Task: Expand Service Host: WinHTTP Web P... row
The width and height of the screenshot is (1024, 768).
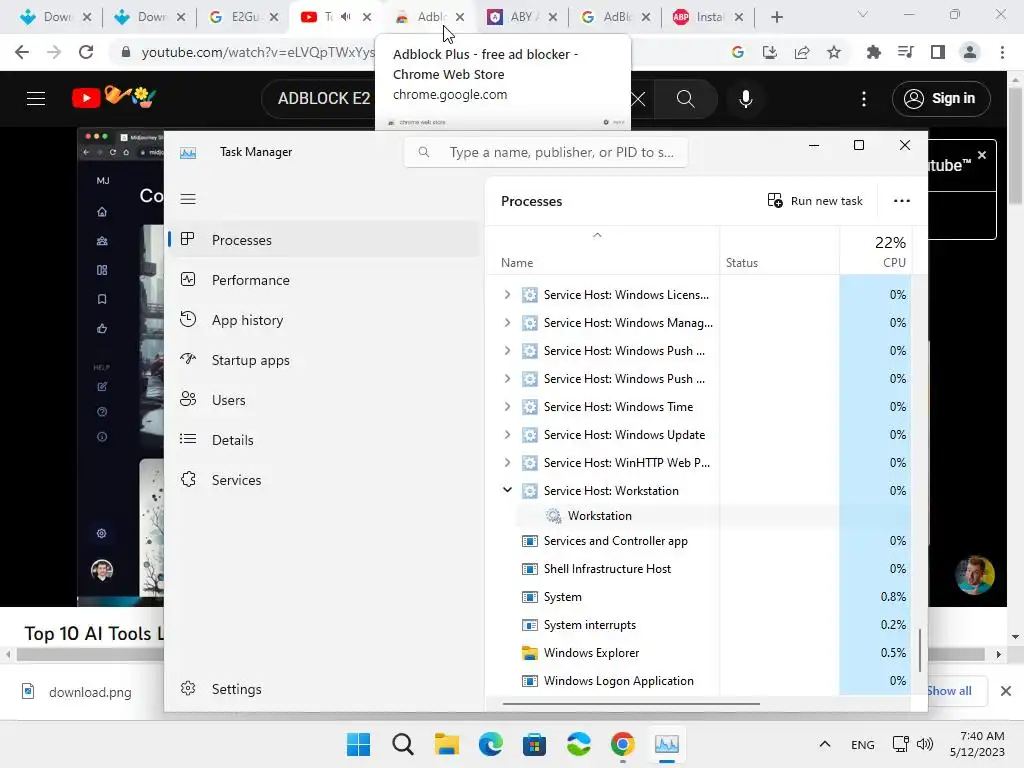Action: click(x=507, y=462)
